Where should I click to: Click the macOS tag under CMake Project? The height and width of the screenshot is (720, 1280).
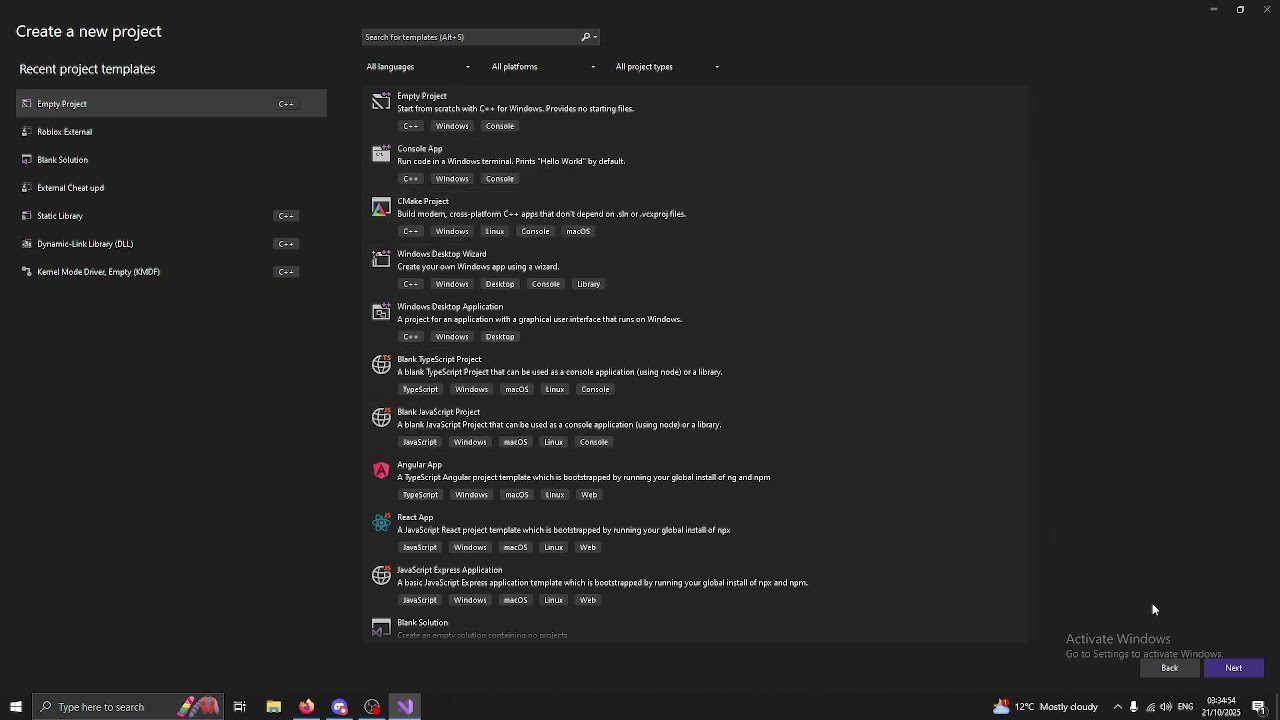coord(578,232)
